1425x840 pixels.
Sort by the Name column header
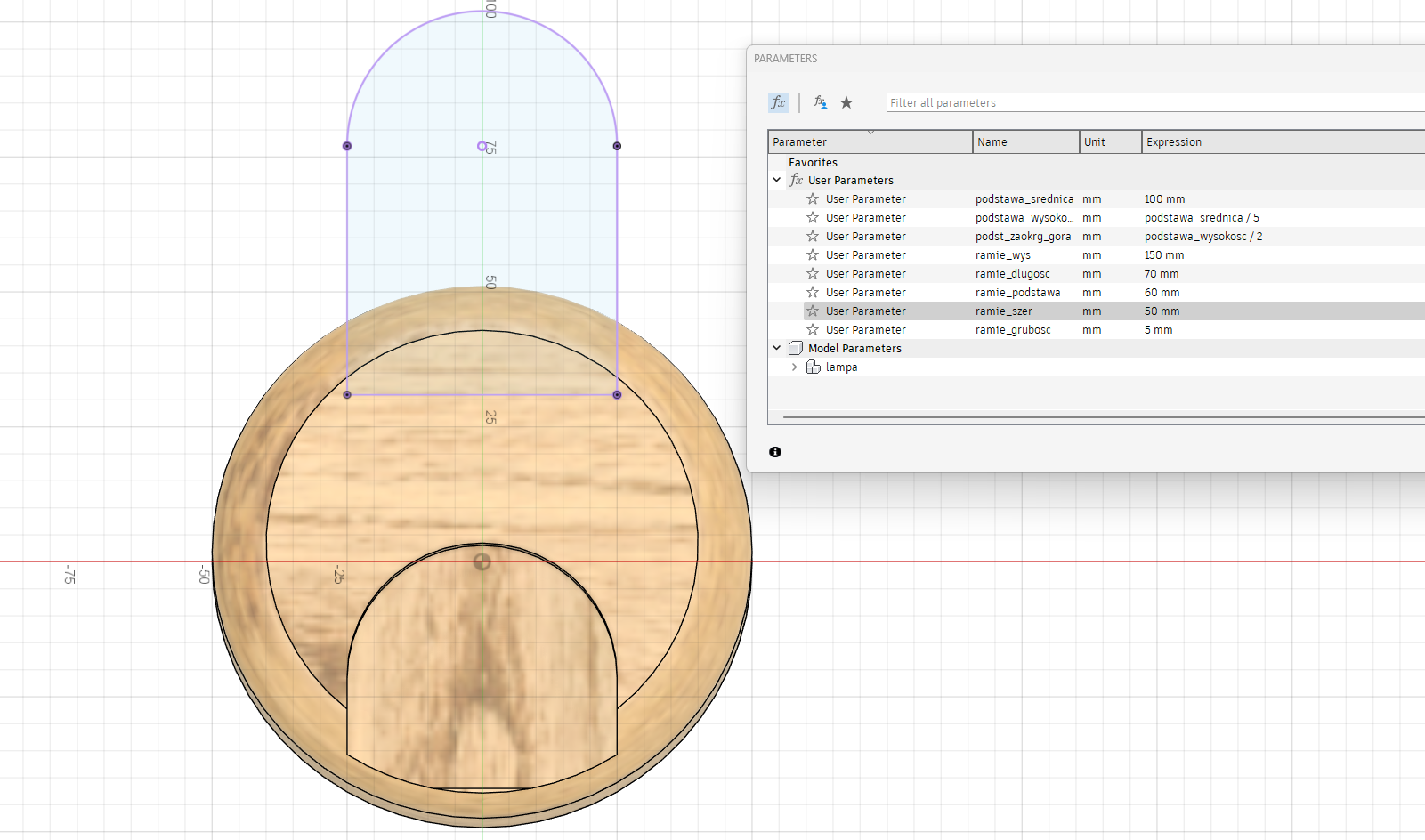click(x=1024, y=142)
